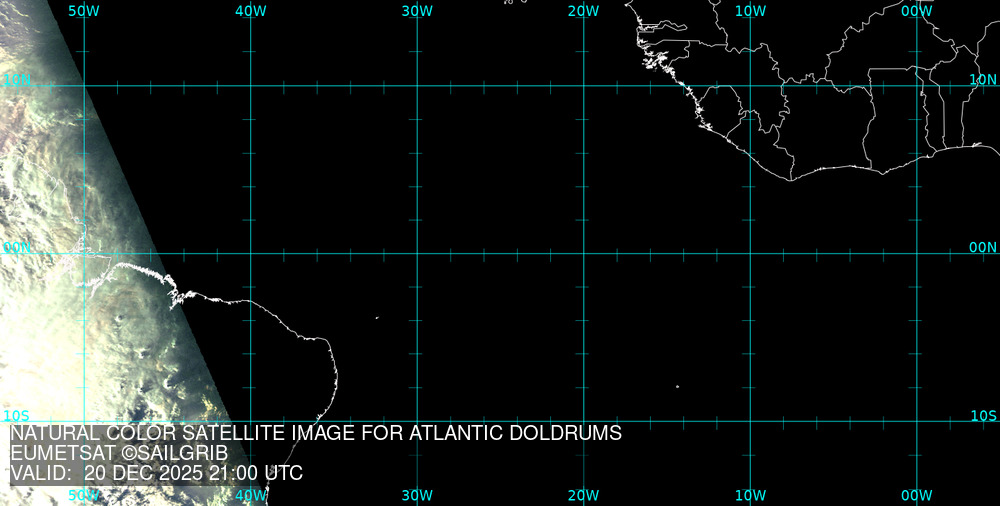The image size is (1000, 506).
Task: Click the small island east of 10S 20W
Action: 677,387
